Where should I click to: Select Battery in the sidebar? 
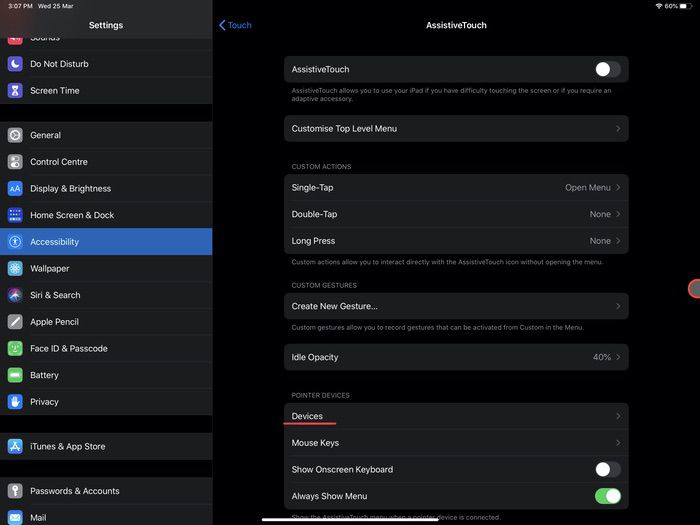[x=106, y=375]
